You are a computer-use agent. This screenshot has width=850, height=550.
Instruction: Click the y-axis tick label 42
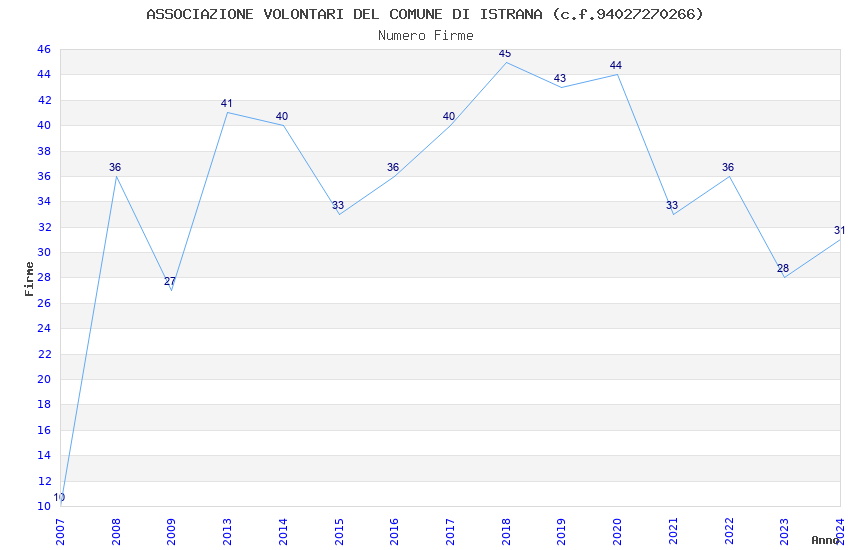coord(44,100)
